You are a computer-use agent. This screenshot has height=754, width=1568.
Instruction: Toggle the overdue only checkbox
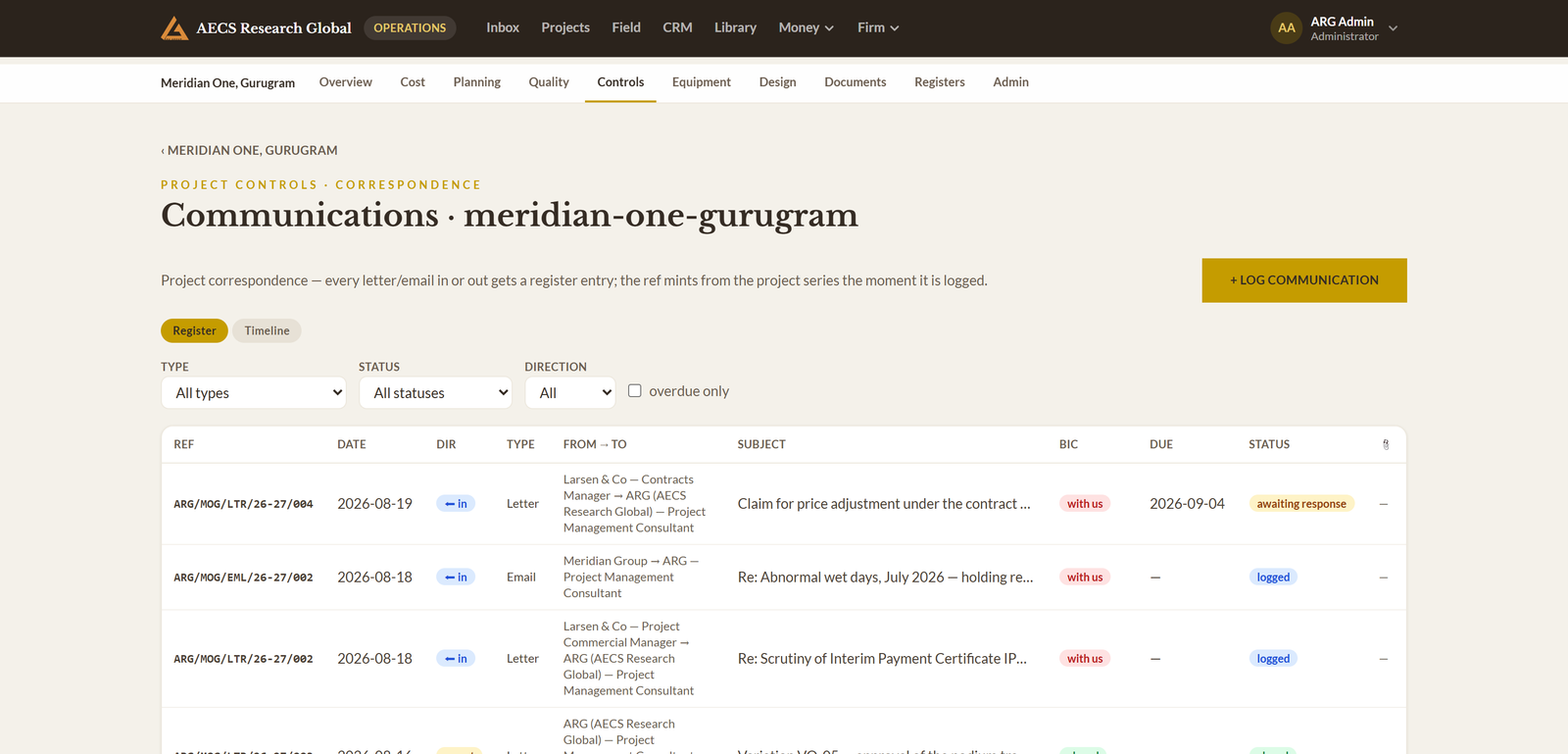(x=635, y=390)
